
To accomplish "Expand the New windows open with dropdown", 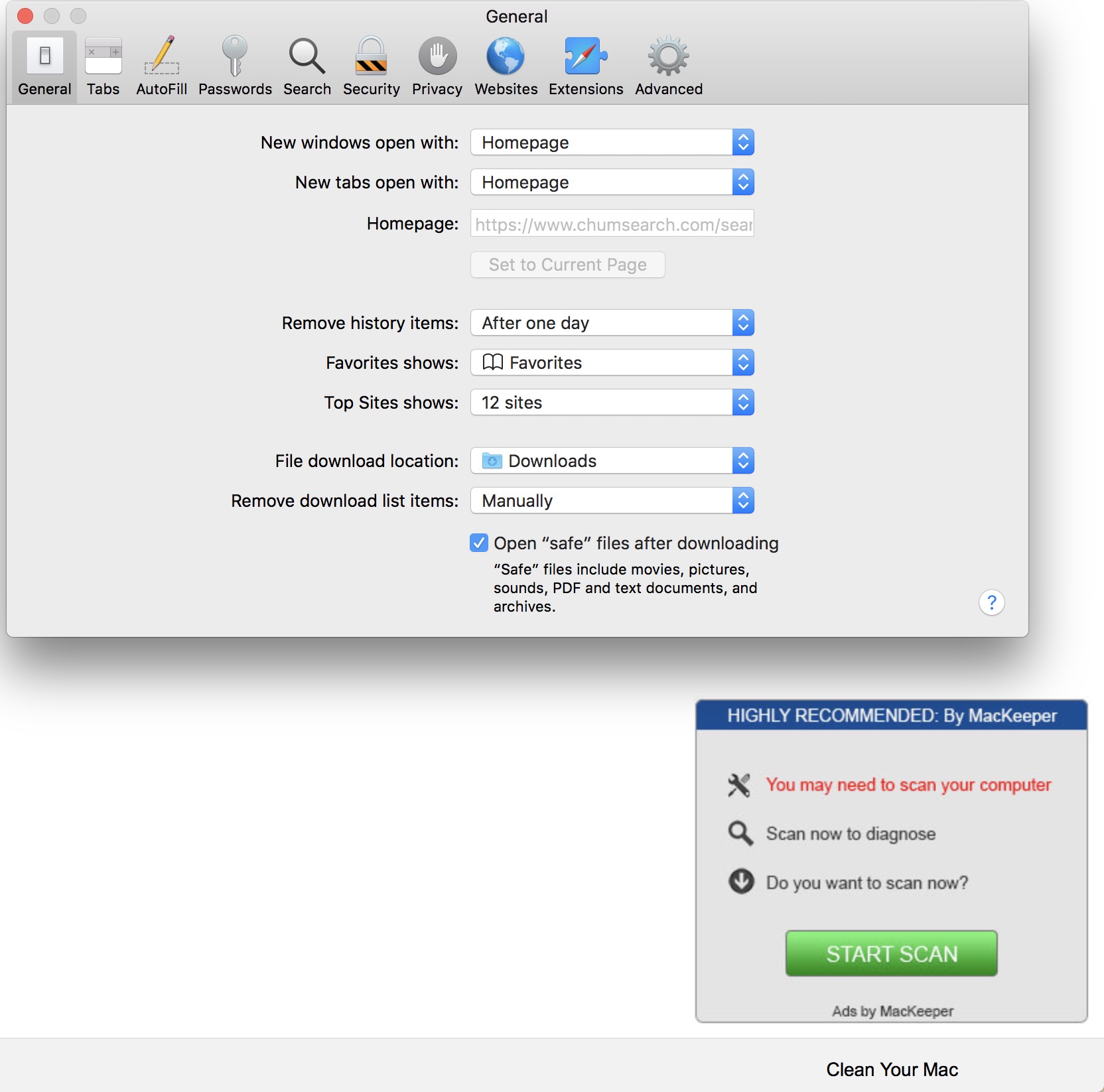I will [612, 143].
